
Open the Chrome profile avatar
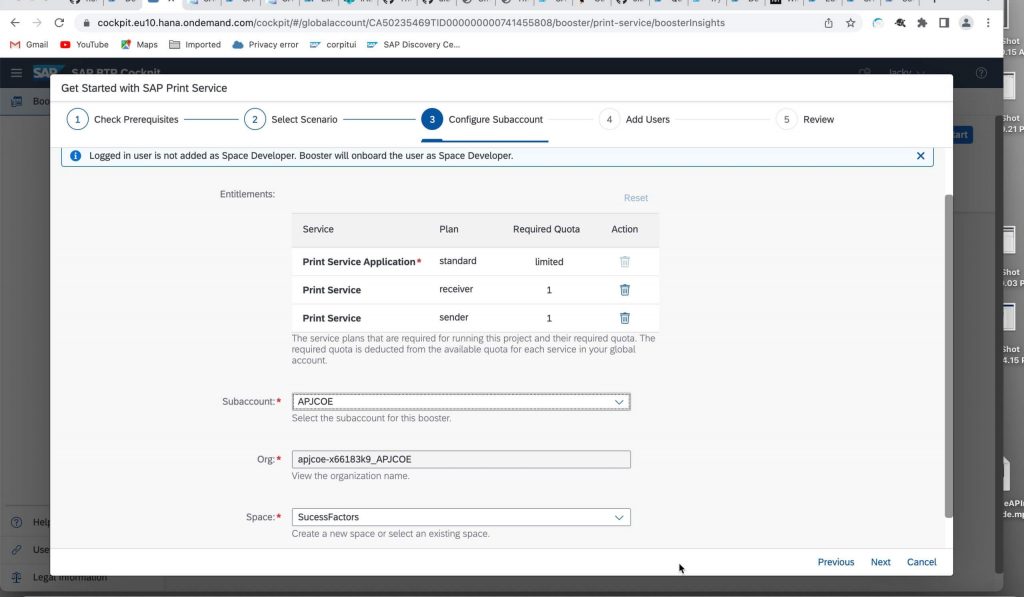pyautogui.click(x=965, y=23)
